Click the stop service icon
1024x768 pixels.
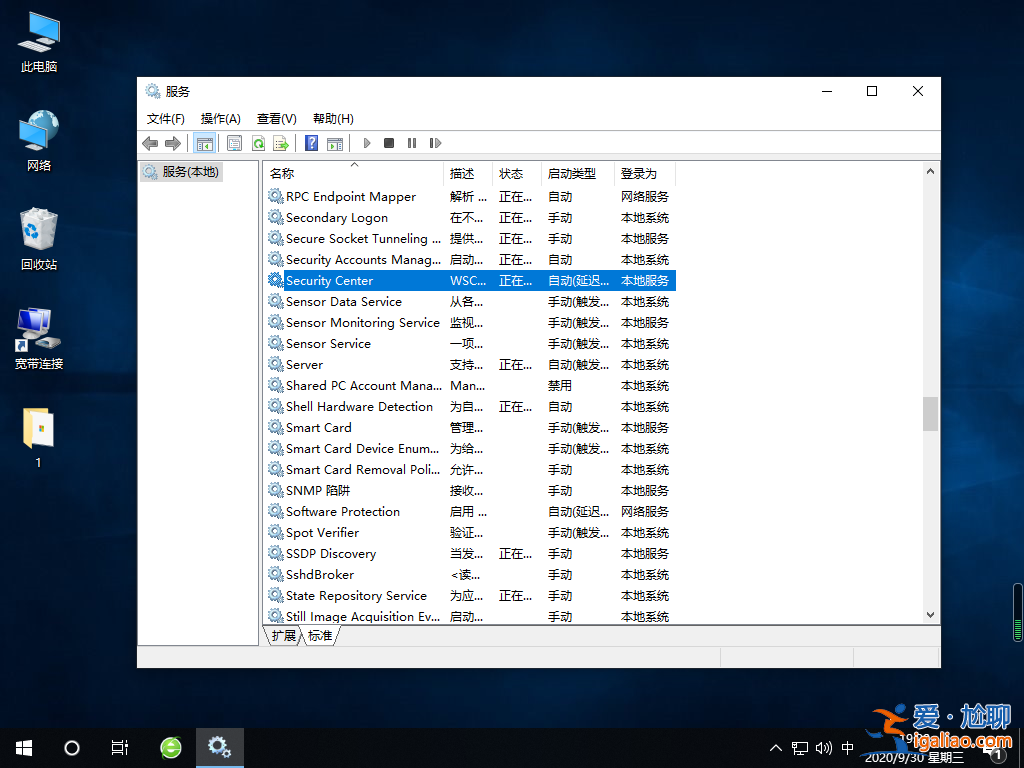(389, 143)
